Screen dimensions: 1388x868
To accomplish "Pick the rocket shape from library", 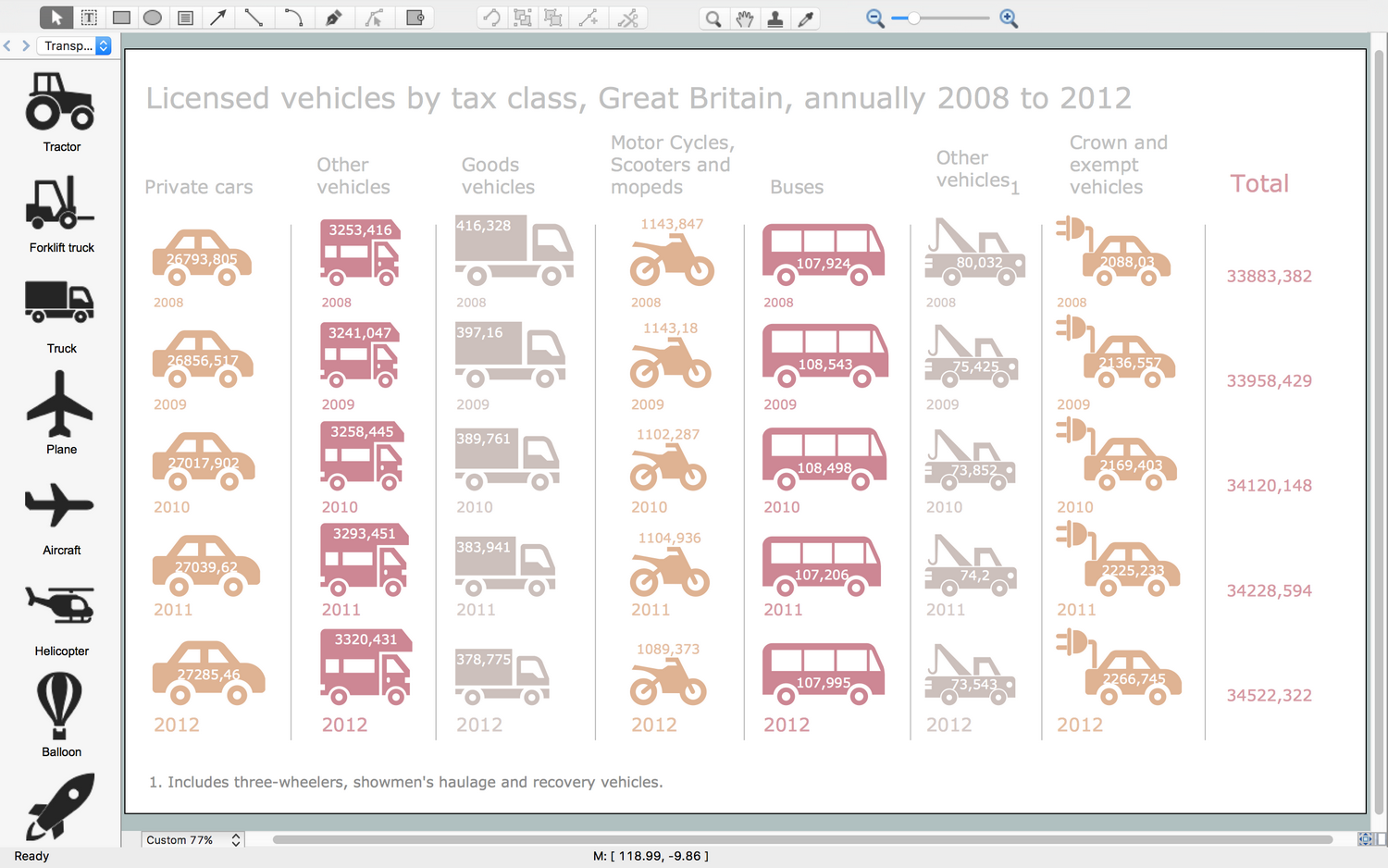I will pos(61,805).
